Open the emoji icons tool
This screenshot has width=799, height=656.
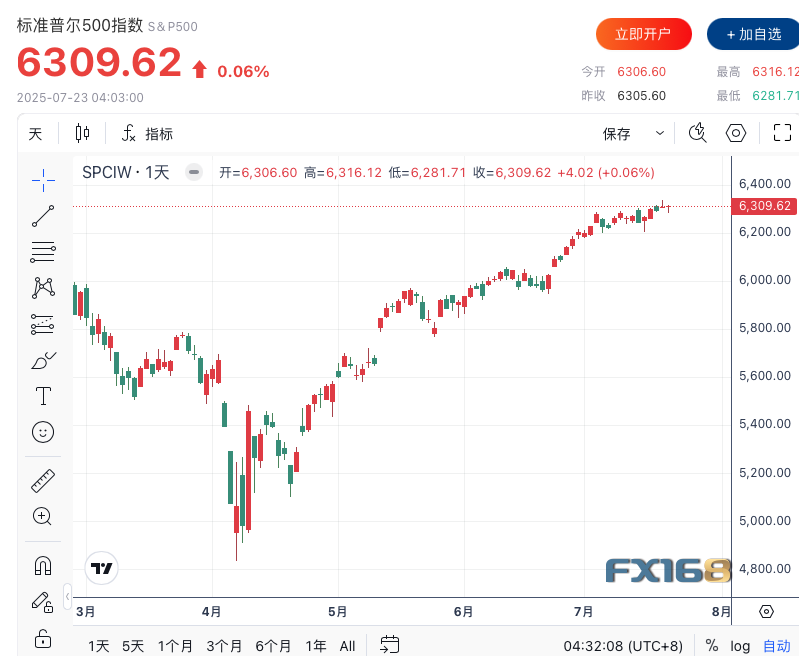pos(43,432)
